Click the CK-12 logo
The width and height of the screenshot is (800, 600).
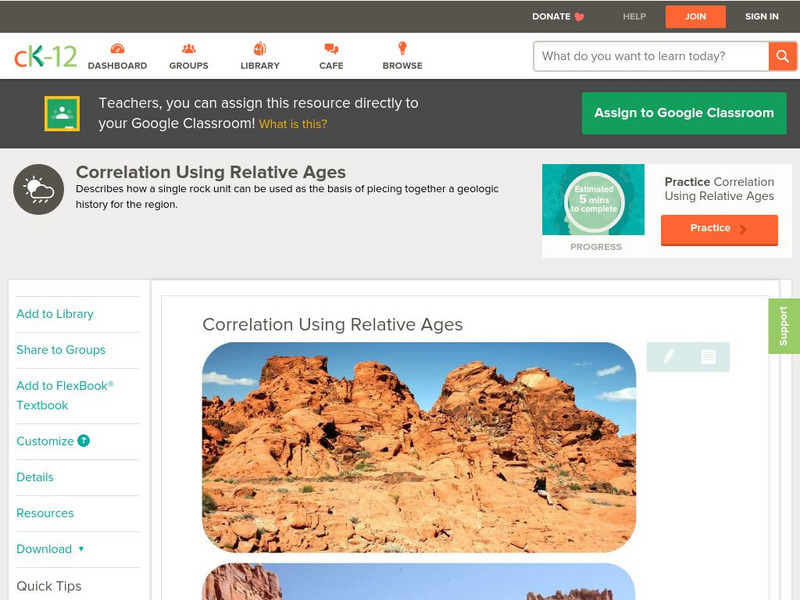[x=45, y=56]
